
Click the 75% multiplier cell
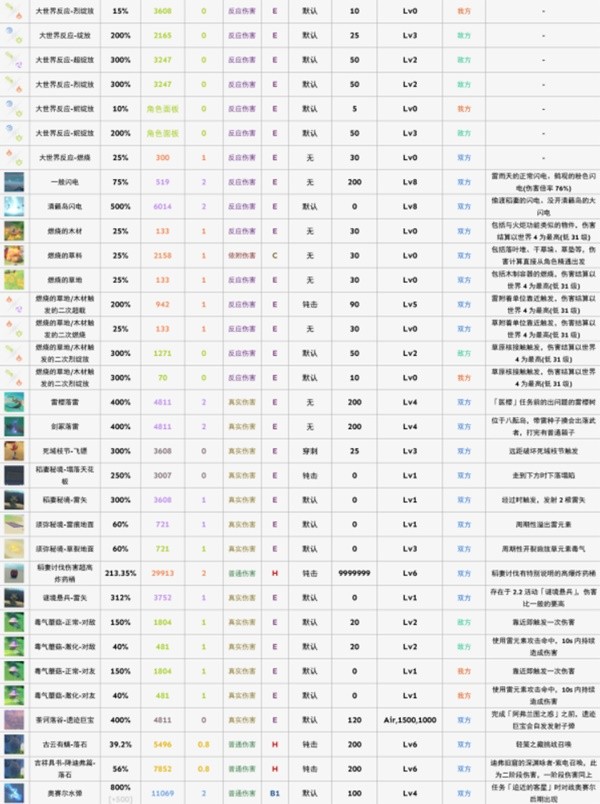(x=121, y=182)
